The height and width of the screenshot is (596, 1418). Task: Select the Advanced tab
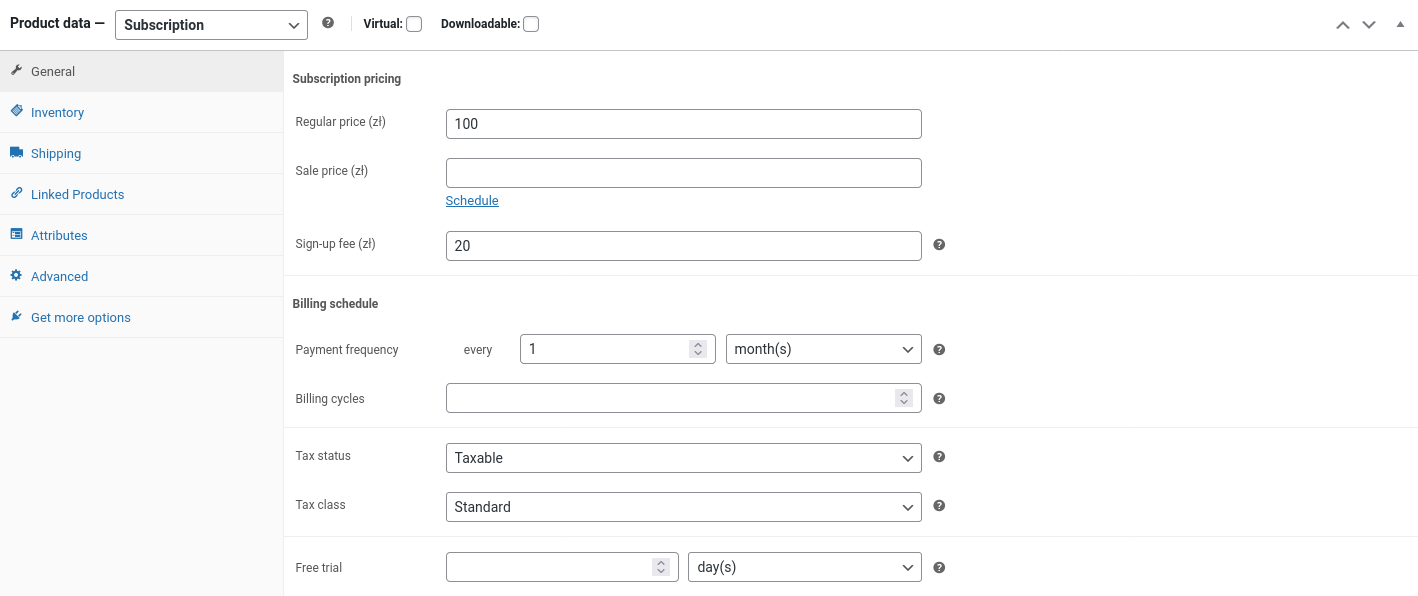pos(59,275)
